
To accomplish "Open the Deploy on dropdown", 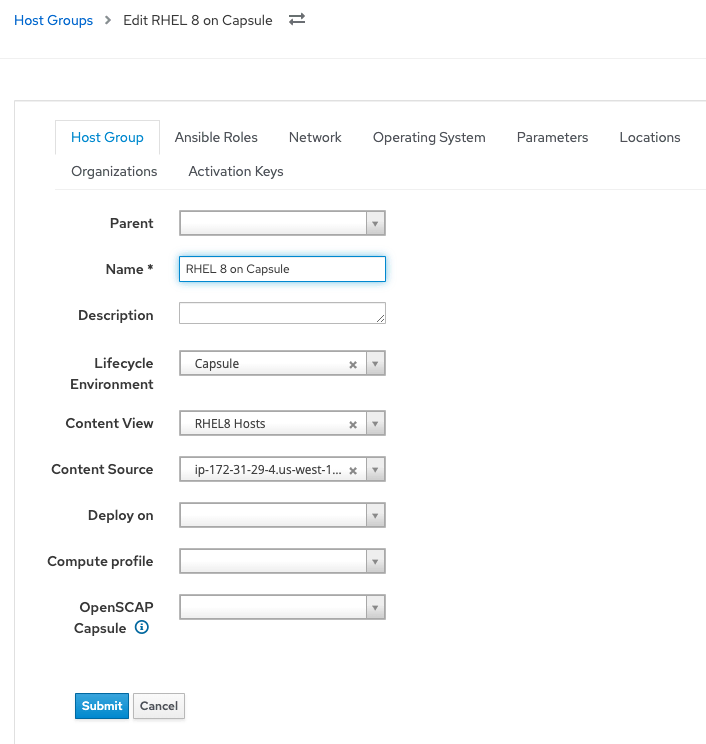I will [282, 516].
